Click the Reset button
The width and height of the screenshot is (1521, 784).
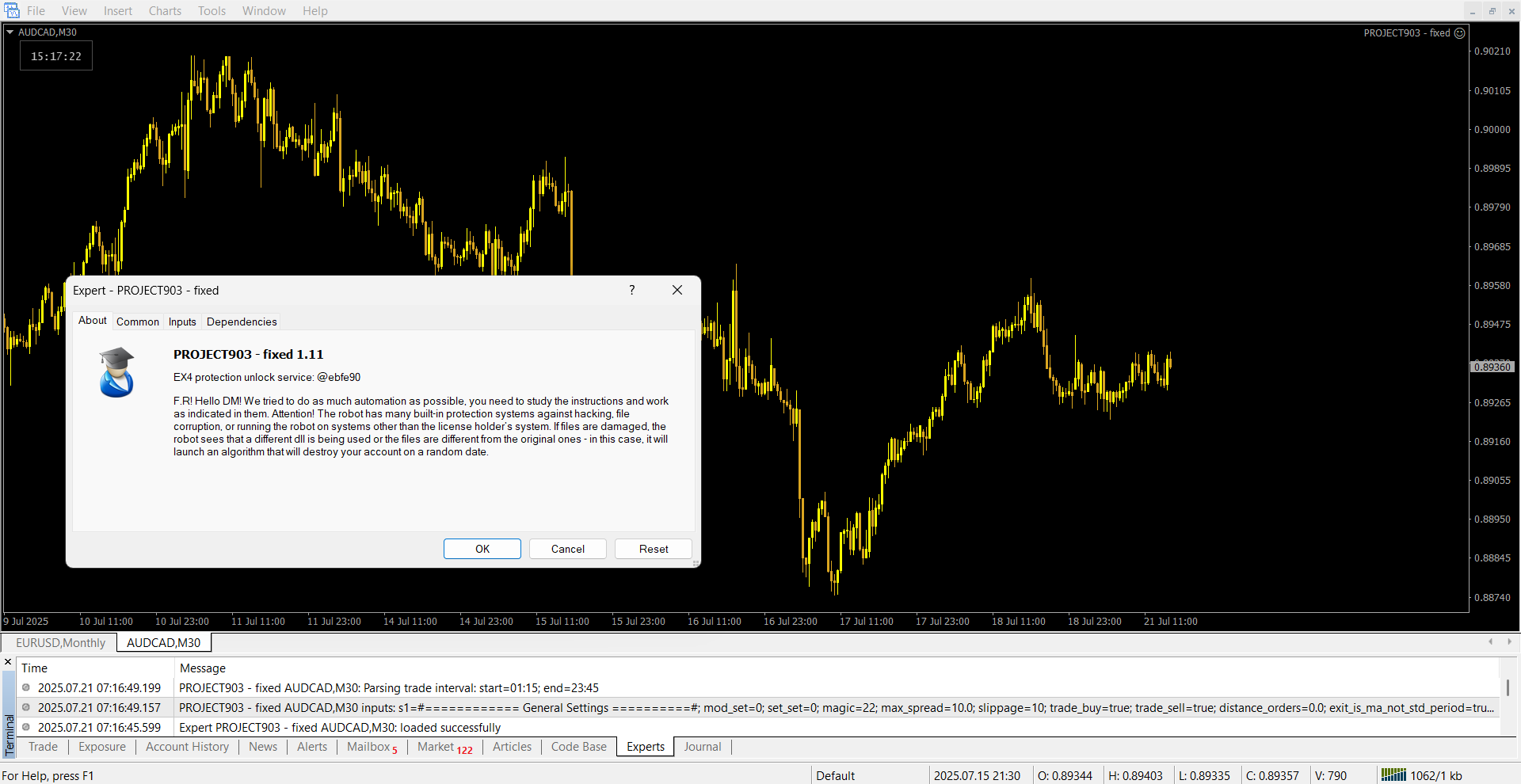point(653,549)
